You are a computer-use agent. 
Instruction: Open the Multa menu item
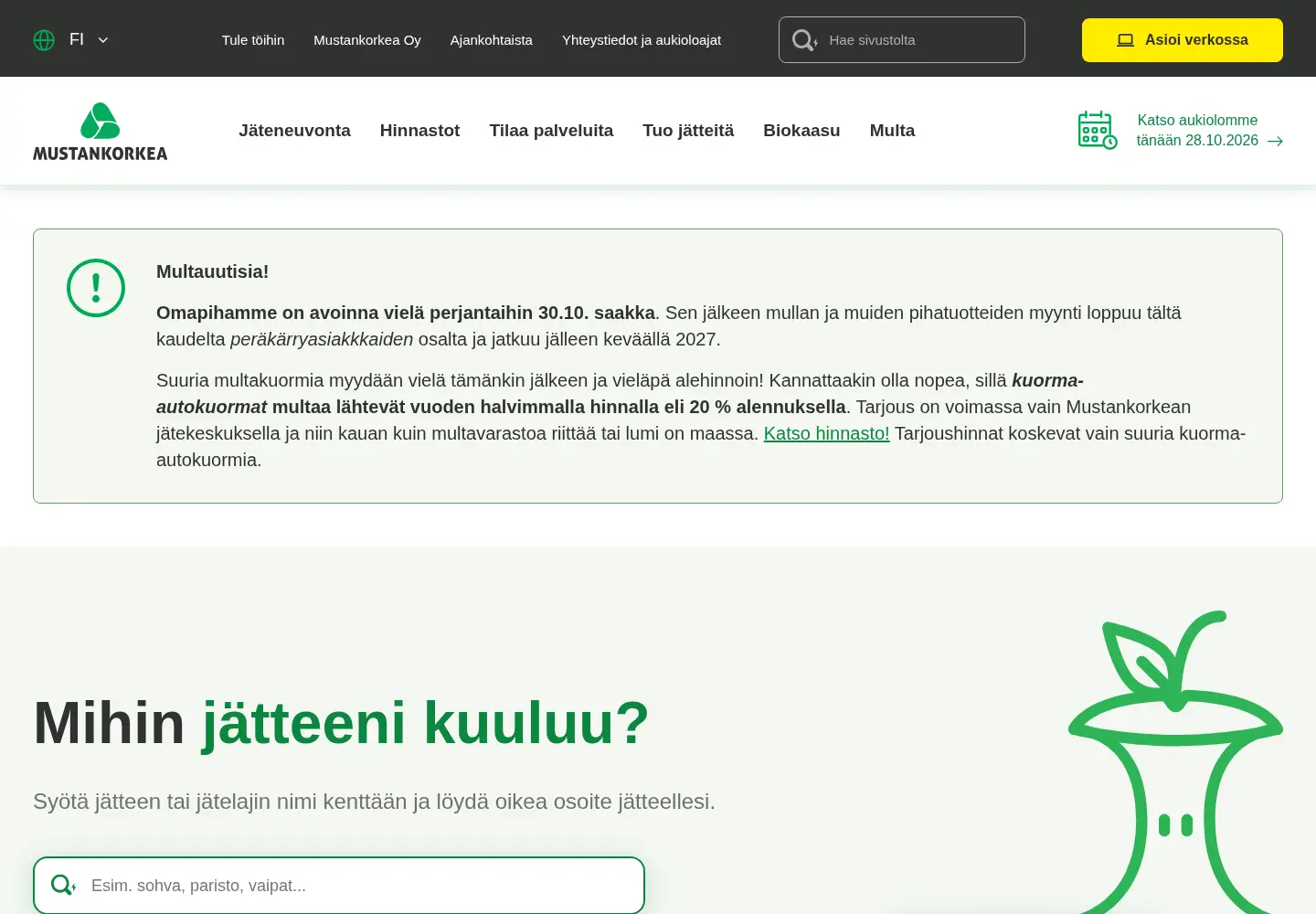pos(892,131)
